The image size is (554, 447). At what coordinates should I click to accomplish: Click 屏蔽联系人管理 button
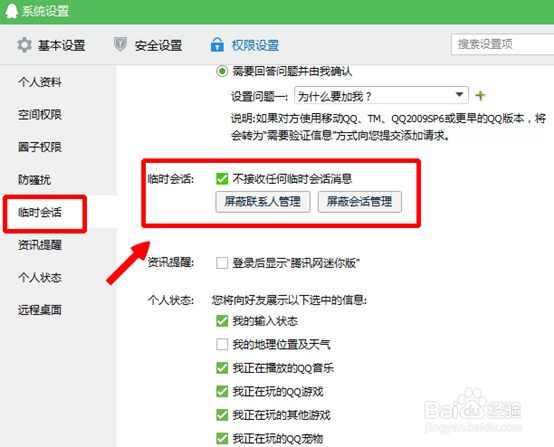coord(263,202)
